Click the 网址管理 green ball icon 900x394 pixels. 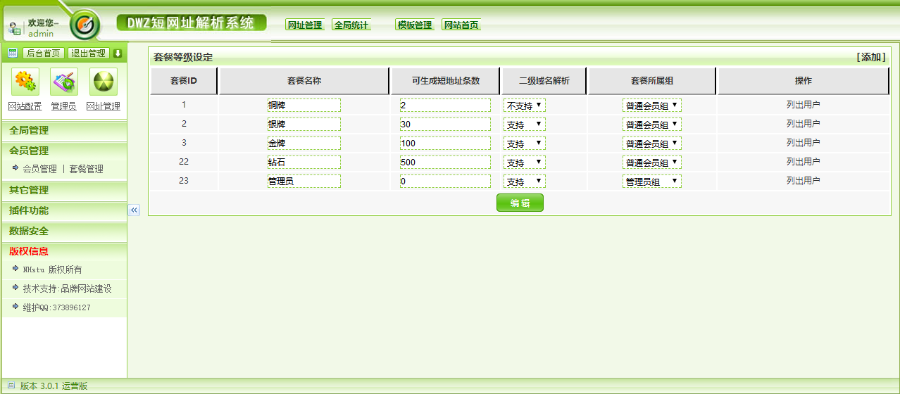(x=103, y=82)
